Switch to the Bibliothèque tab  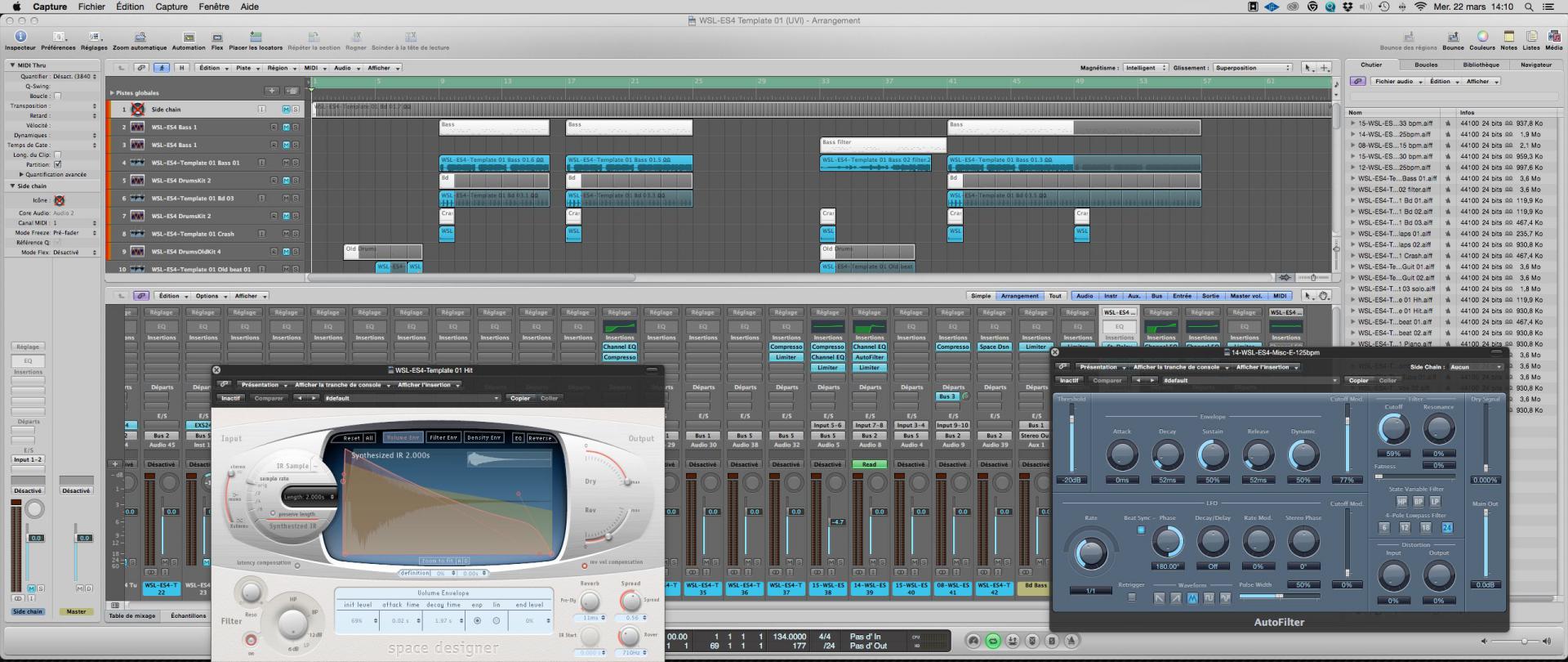point(1481,65)
